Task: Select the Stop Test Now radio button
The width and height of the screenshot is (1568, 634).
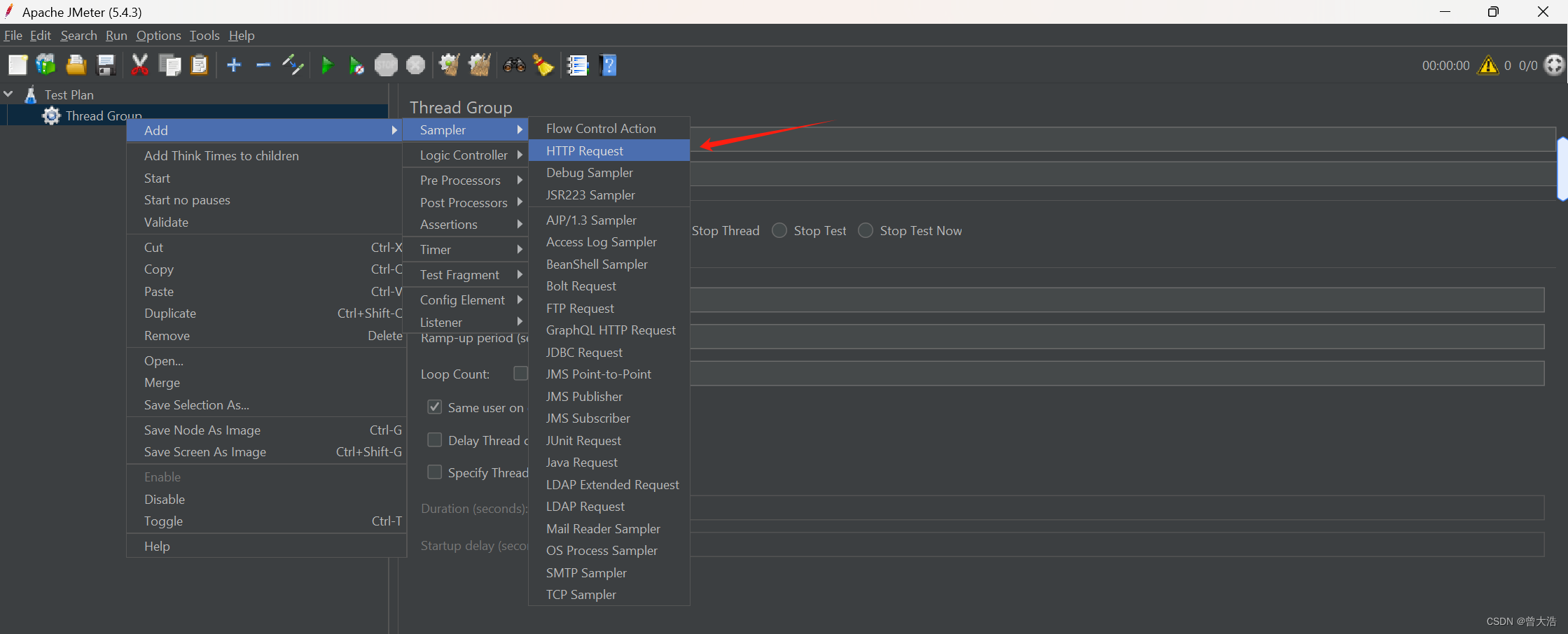Action: tap(866, 230)
